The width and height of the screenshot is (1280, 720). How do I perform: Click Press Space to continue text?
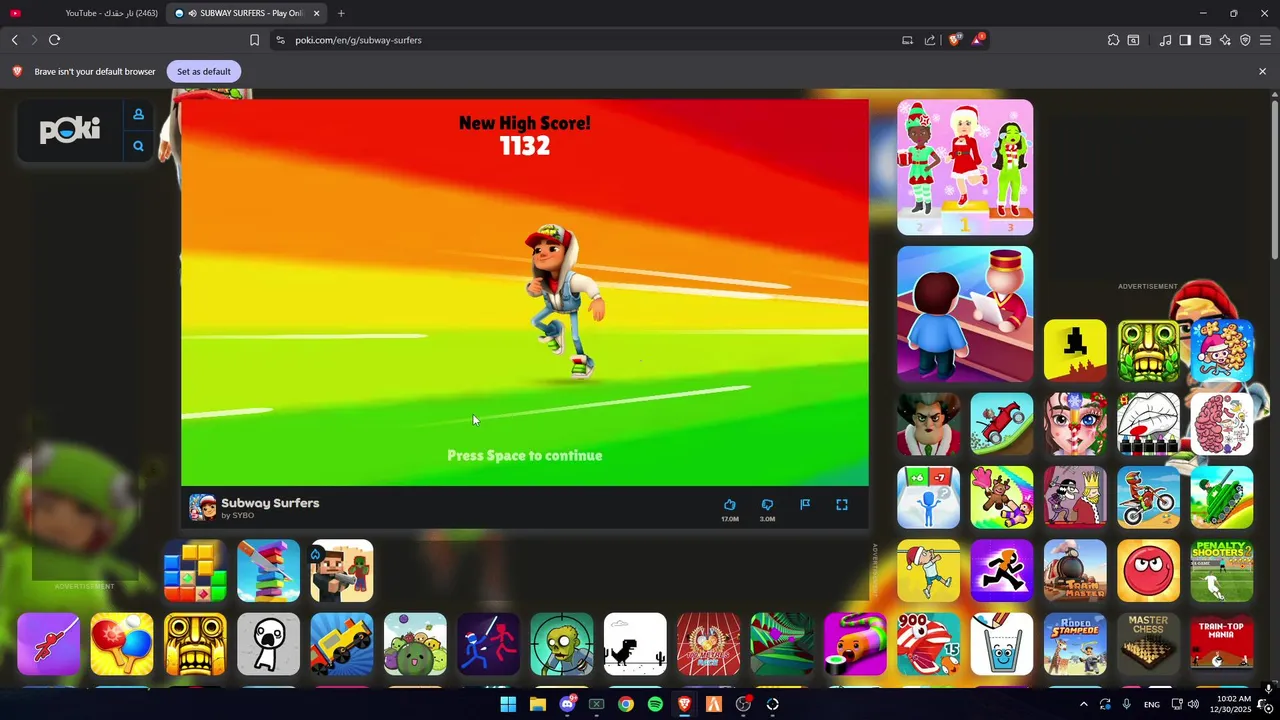524,456
